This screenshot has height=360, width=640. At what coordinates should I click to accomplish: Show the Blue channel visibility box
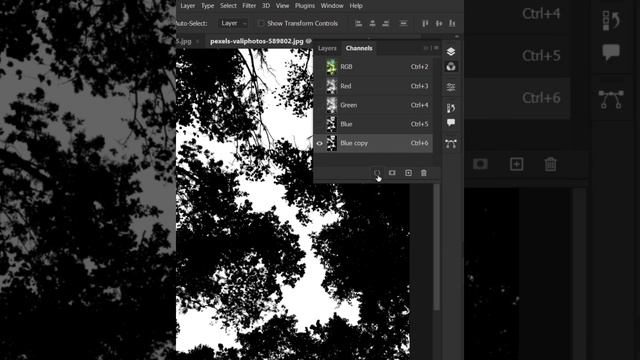point(319,124)
